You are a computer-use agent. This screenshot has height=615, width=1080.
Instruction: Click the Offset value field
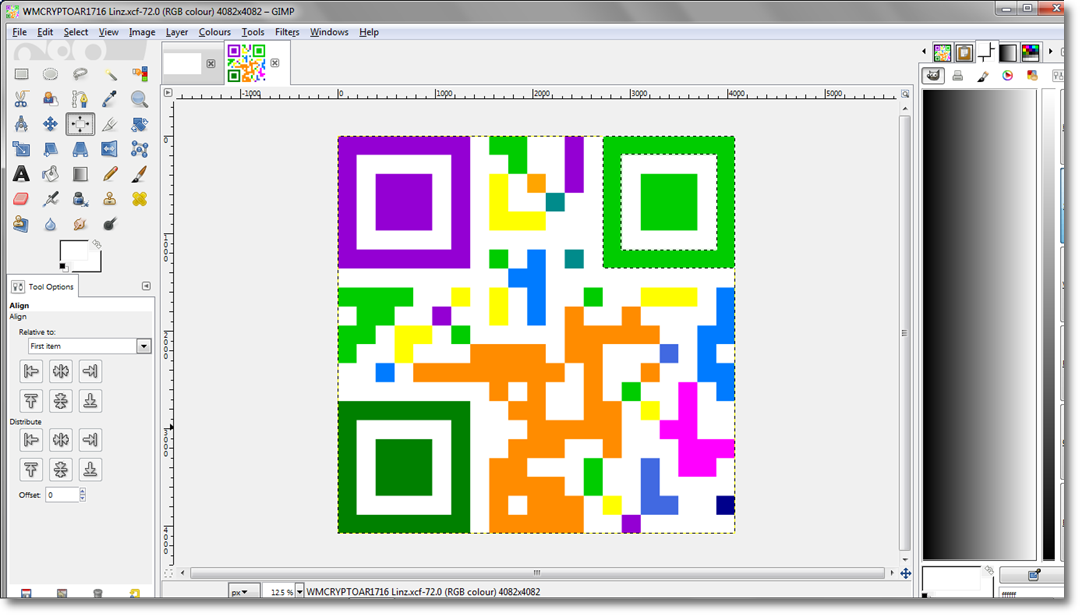pos(63,494)
